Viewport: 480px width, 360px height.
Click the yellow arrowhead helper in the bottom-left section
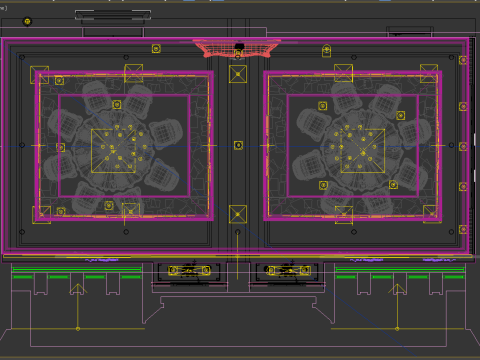[x=78, y=289]
